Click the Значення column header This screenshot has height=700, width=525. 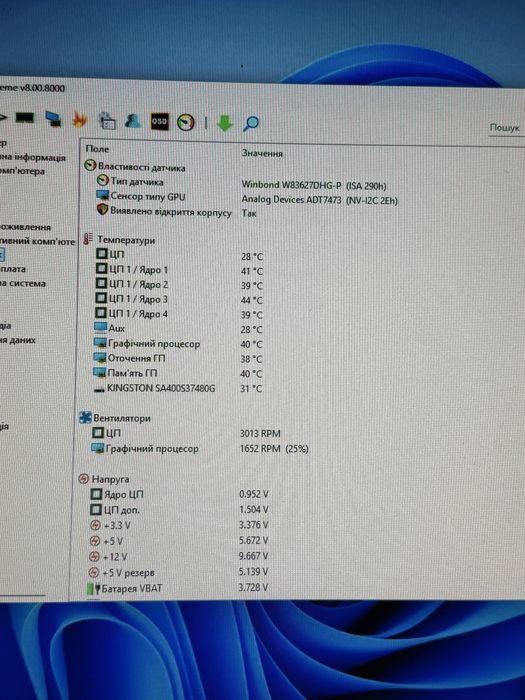point(262,153)
